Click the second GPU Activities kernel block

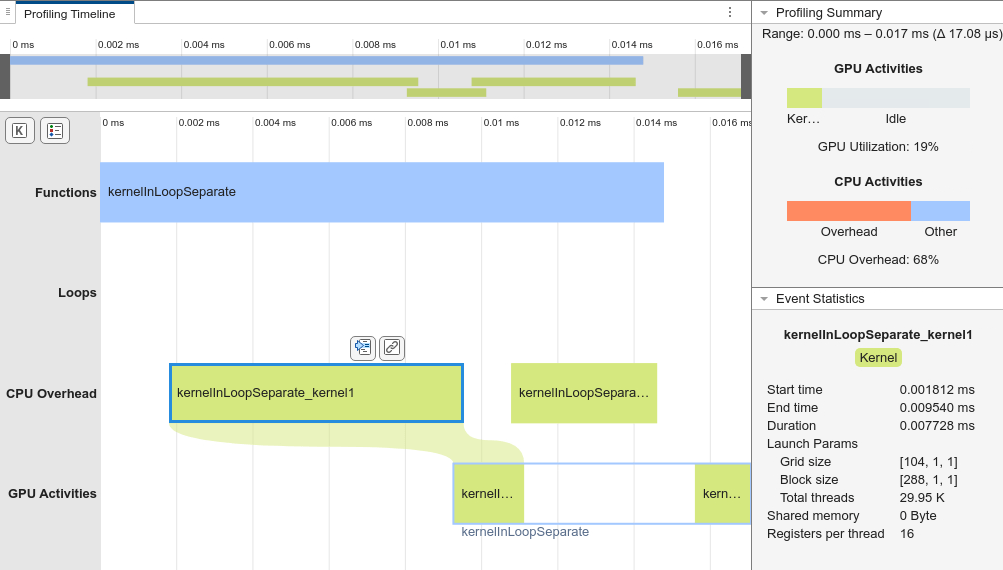click(x=722, y=493)
